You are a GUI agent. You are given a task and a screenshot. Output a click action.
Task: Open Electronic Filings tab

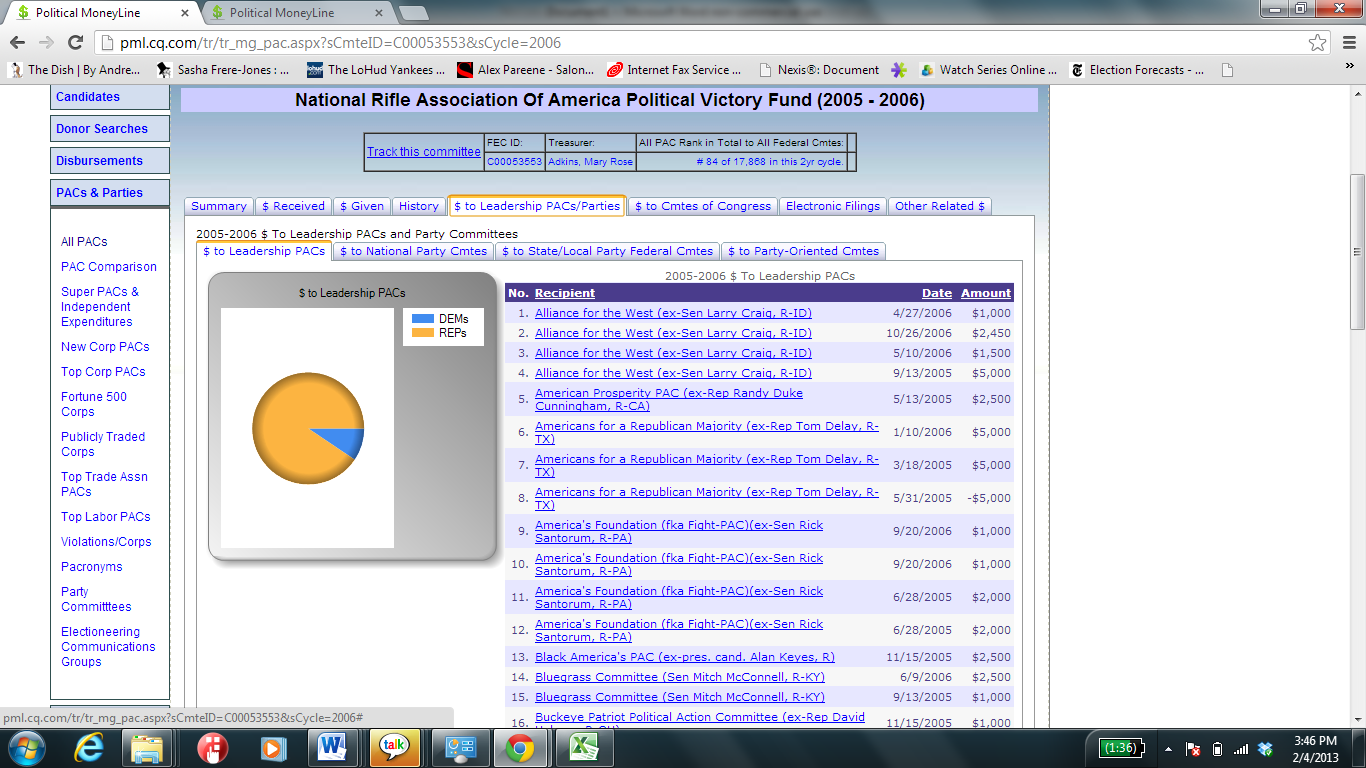(x=833, y=206)
